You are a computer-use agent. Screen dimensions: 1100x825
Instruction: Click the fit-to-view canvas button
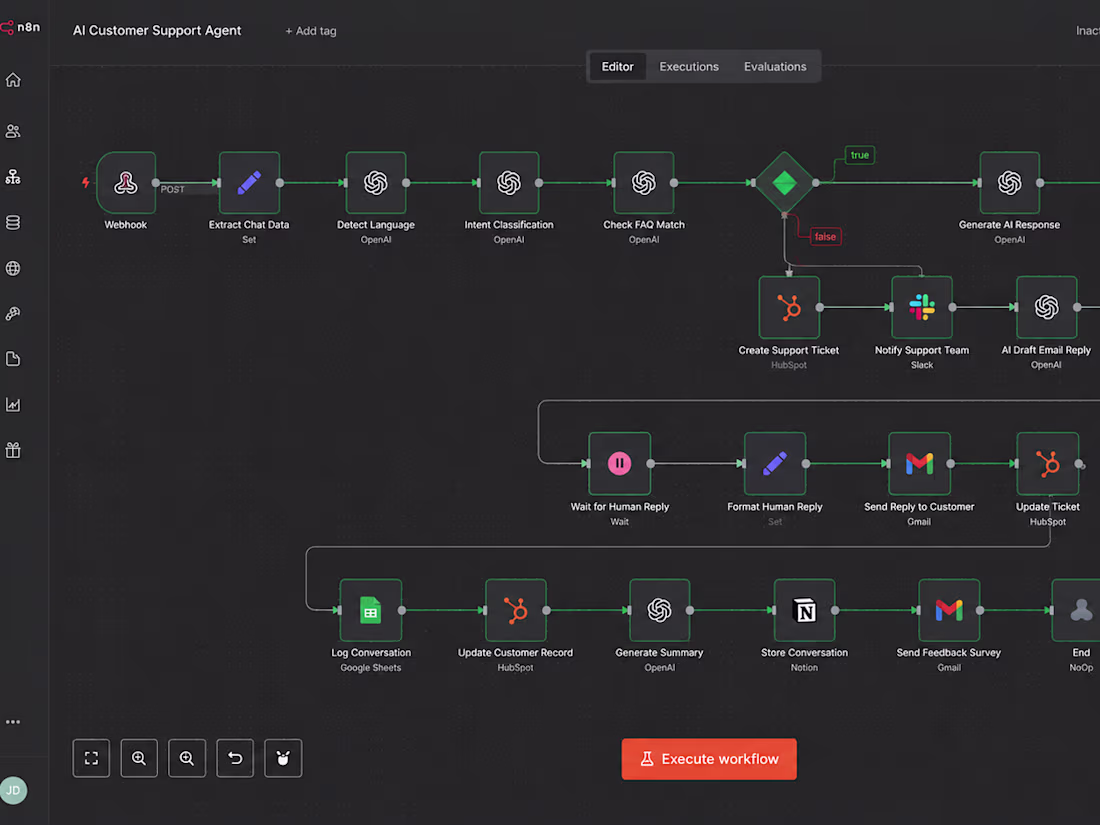(91, 758)
